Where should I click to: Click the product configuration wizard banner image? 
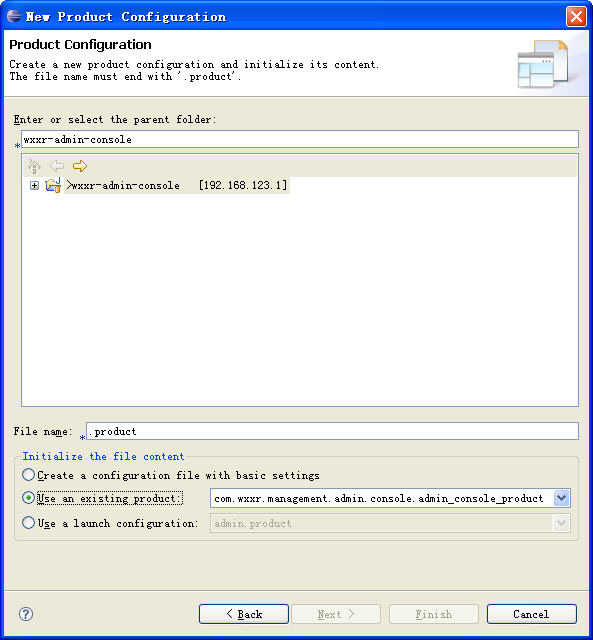tap(542, 63)
